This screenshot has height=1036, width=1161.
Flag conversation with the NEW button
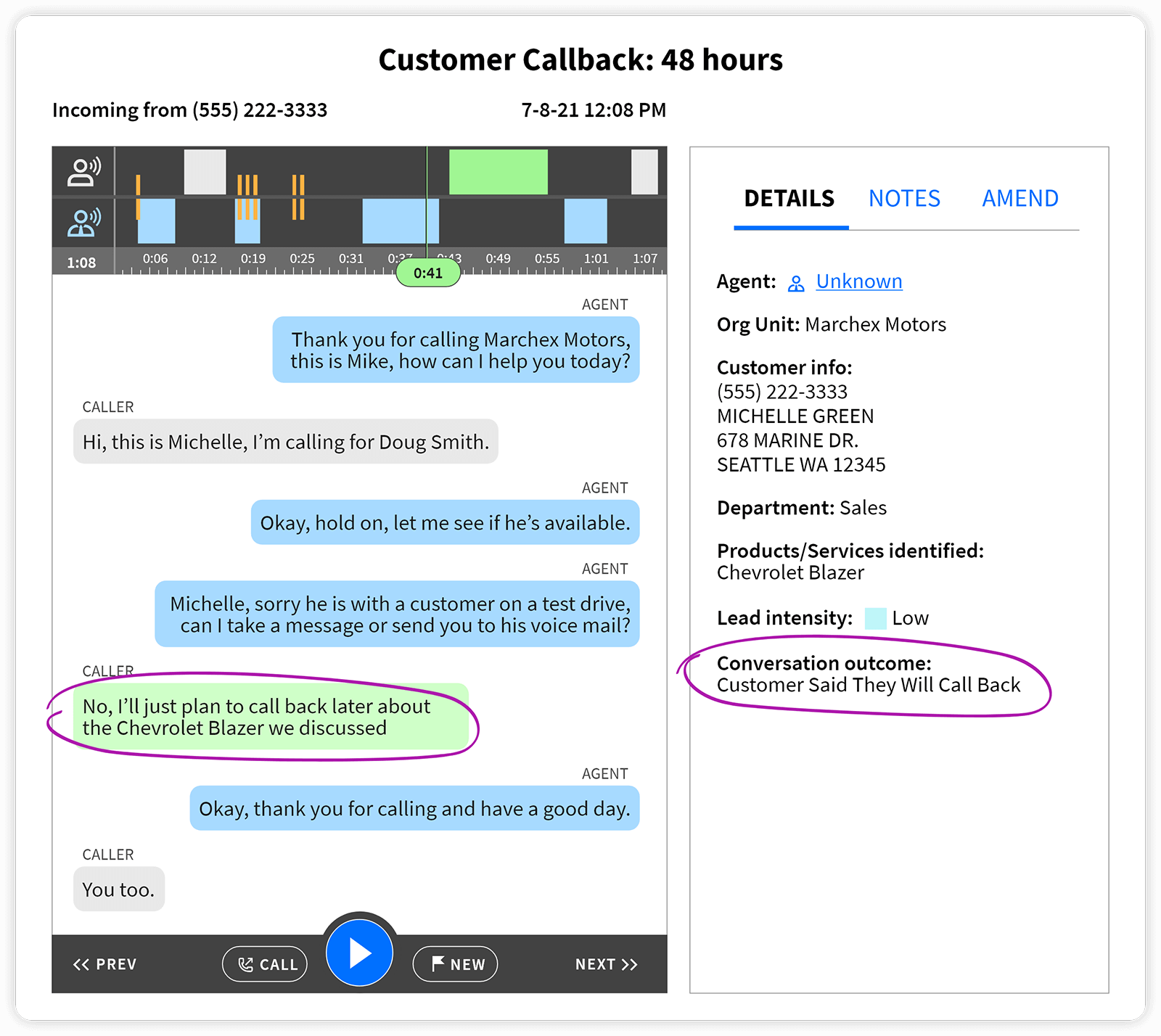[455, 964]
